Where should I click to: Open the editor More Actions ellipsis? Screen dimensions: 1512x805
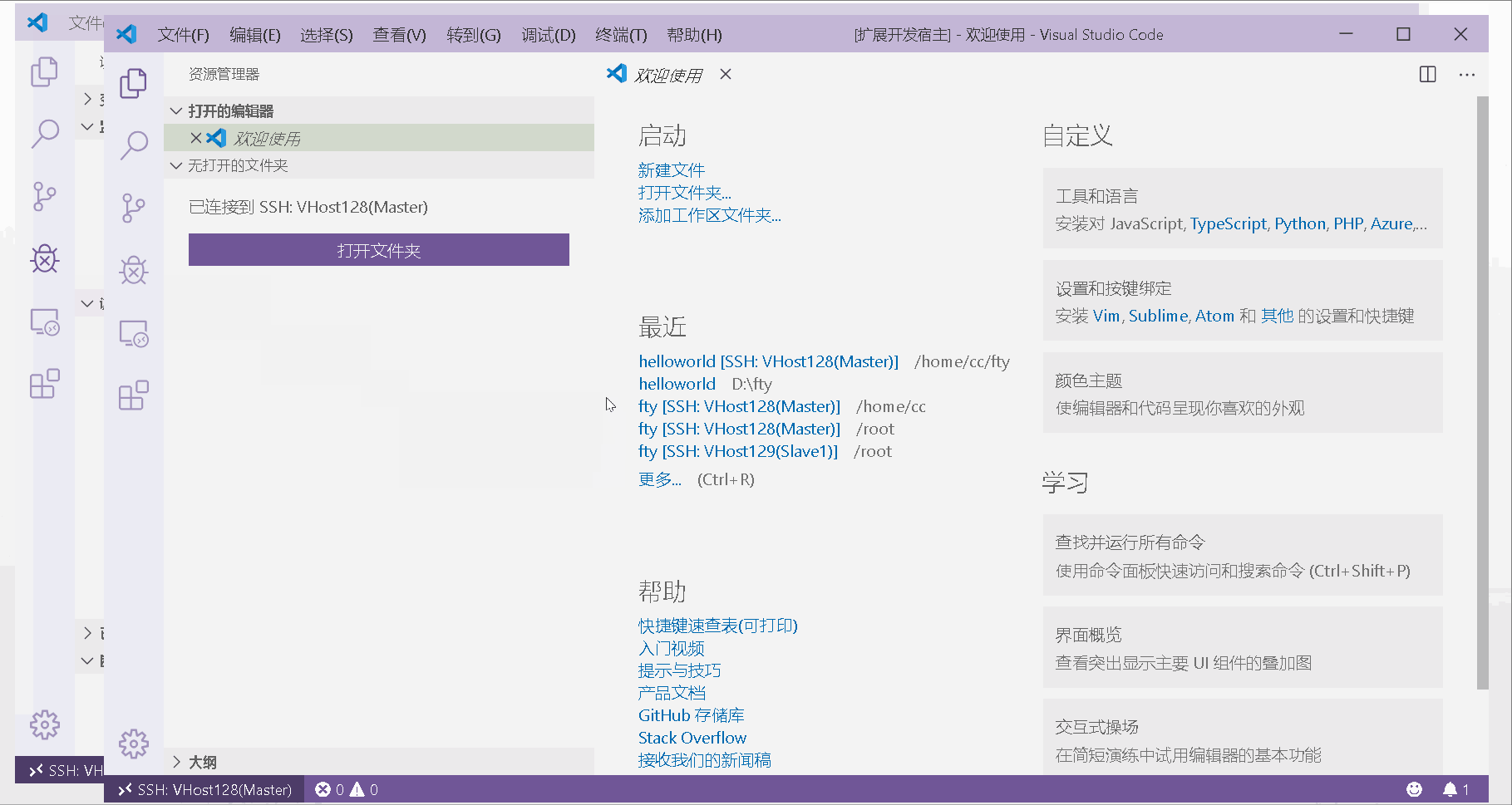click(x=1467, y=75)
